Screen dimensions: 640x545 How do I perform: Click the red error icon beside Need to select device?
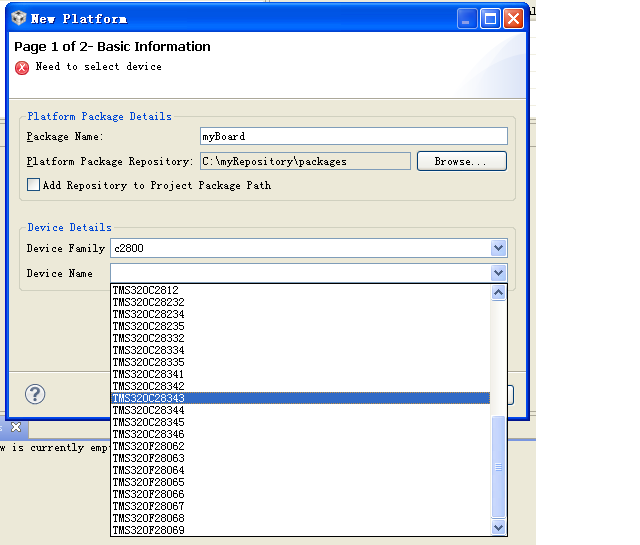coord(22,68)
